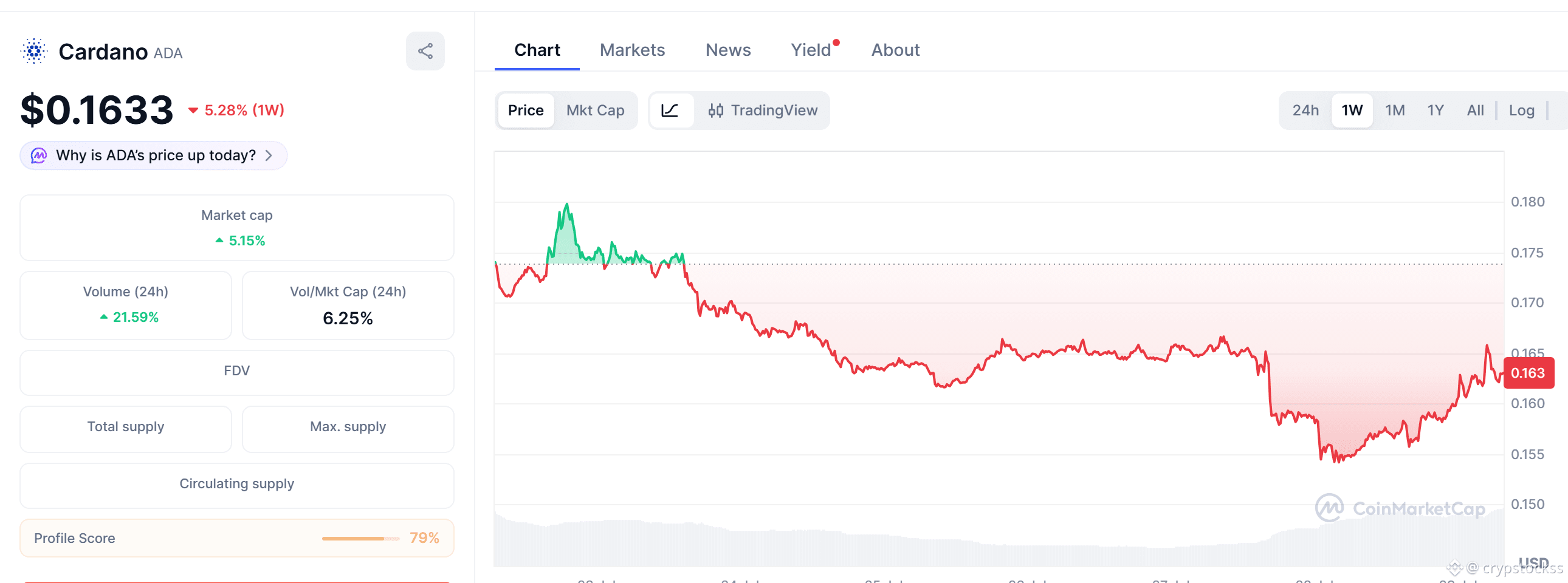Switch chart to Mkt Cap
1568x583 pixels.
[x=596, y=111]
